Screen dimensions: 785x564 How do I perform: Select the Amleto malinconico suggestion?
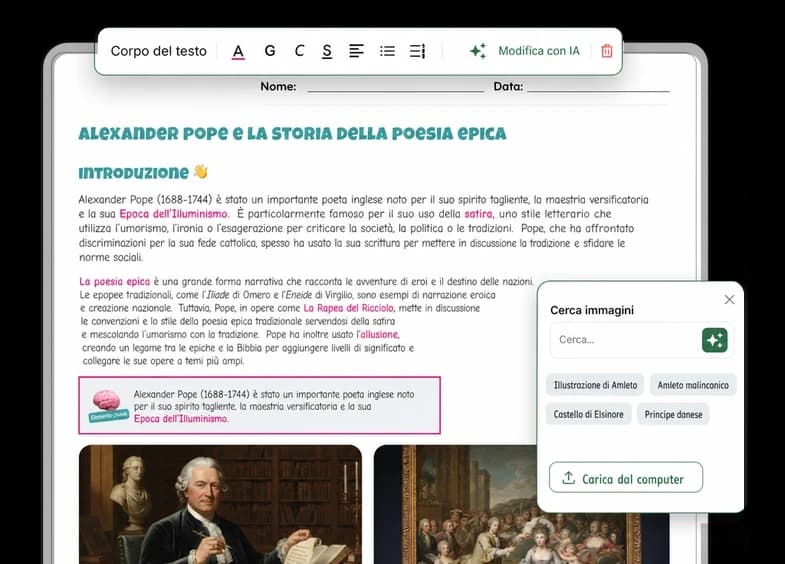pyautogui.click(x=693, y=385)
